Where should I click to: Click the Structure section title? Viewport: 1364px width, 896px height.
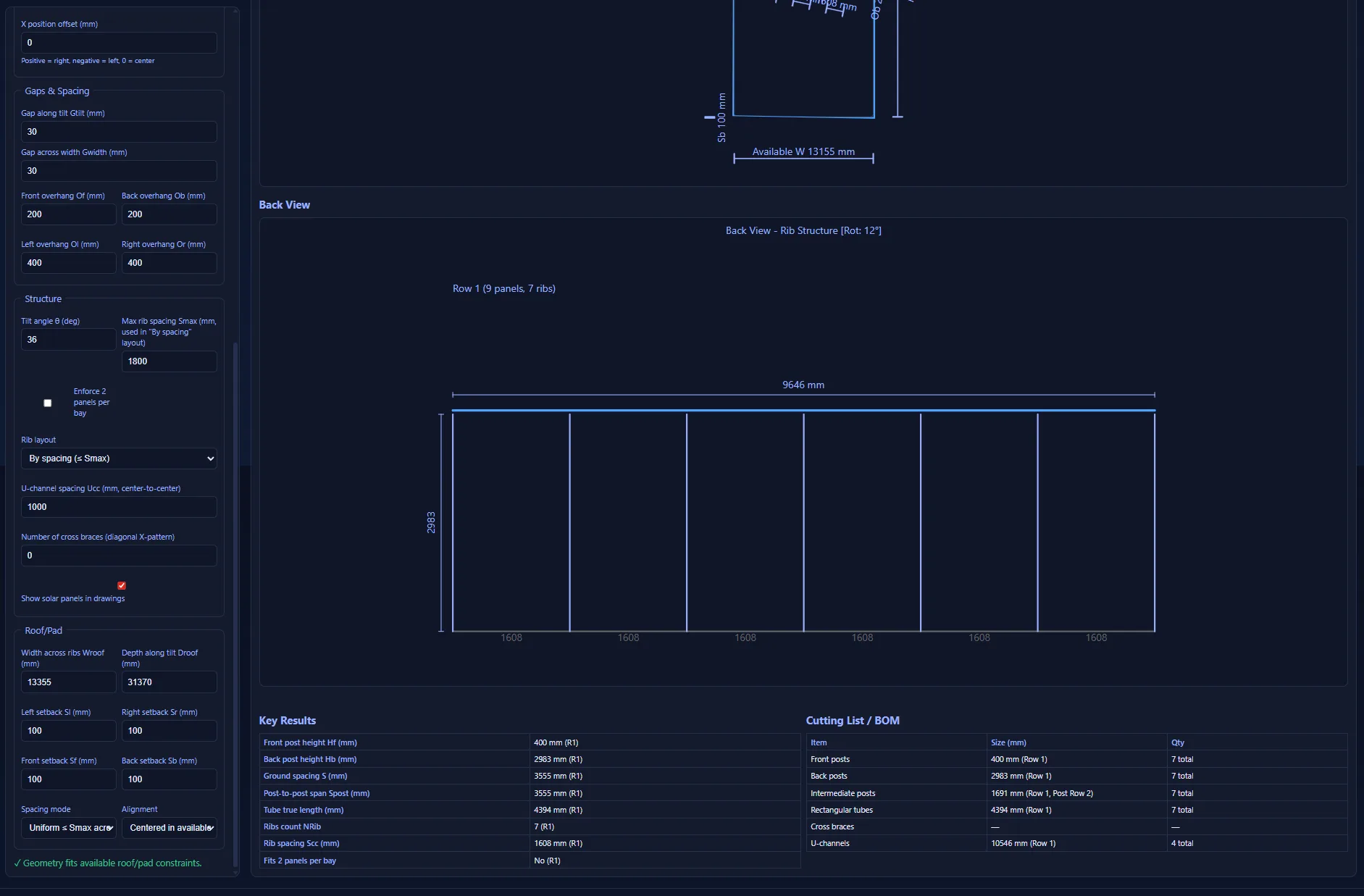tap(43, 299)
